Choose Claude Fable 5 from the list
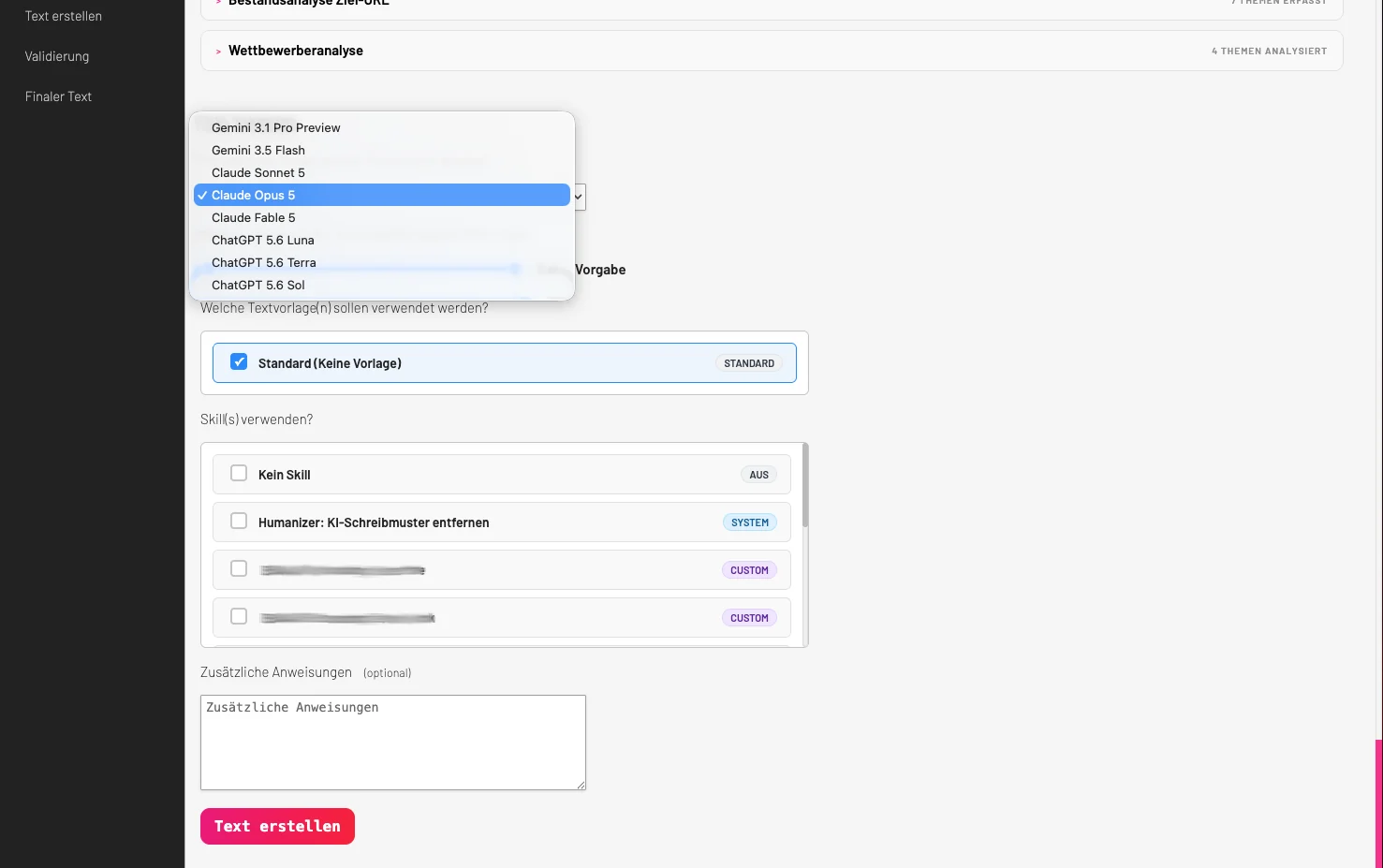Screen dimensions: 1383x868 381,218
